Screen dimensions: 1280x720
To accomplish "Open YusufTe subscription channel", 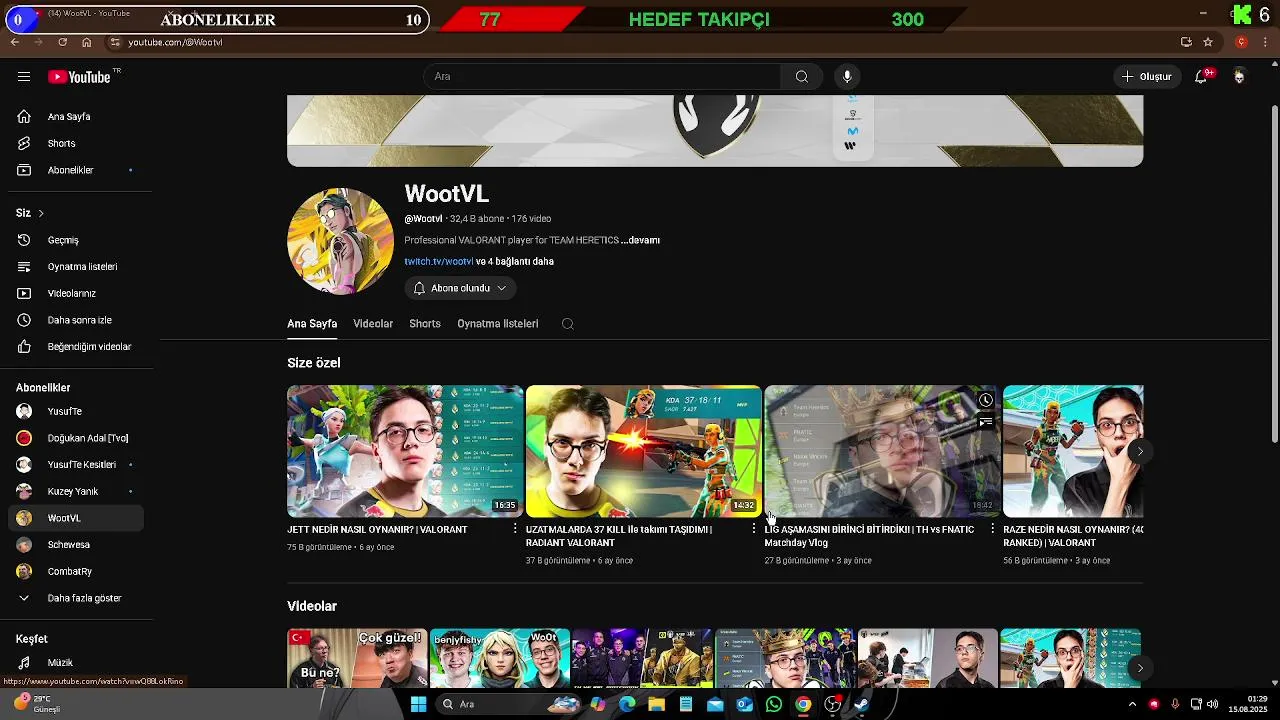I will click(x=77, y=411).
